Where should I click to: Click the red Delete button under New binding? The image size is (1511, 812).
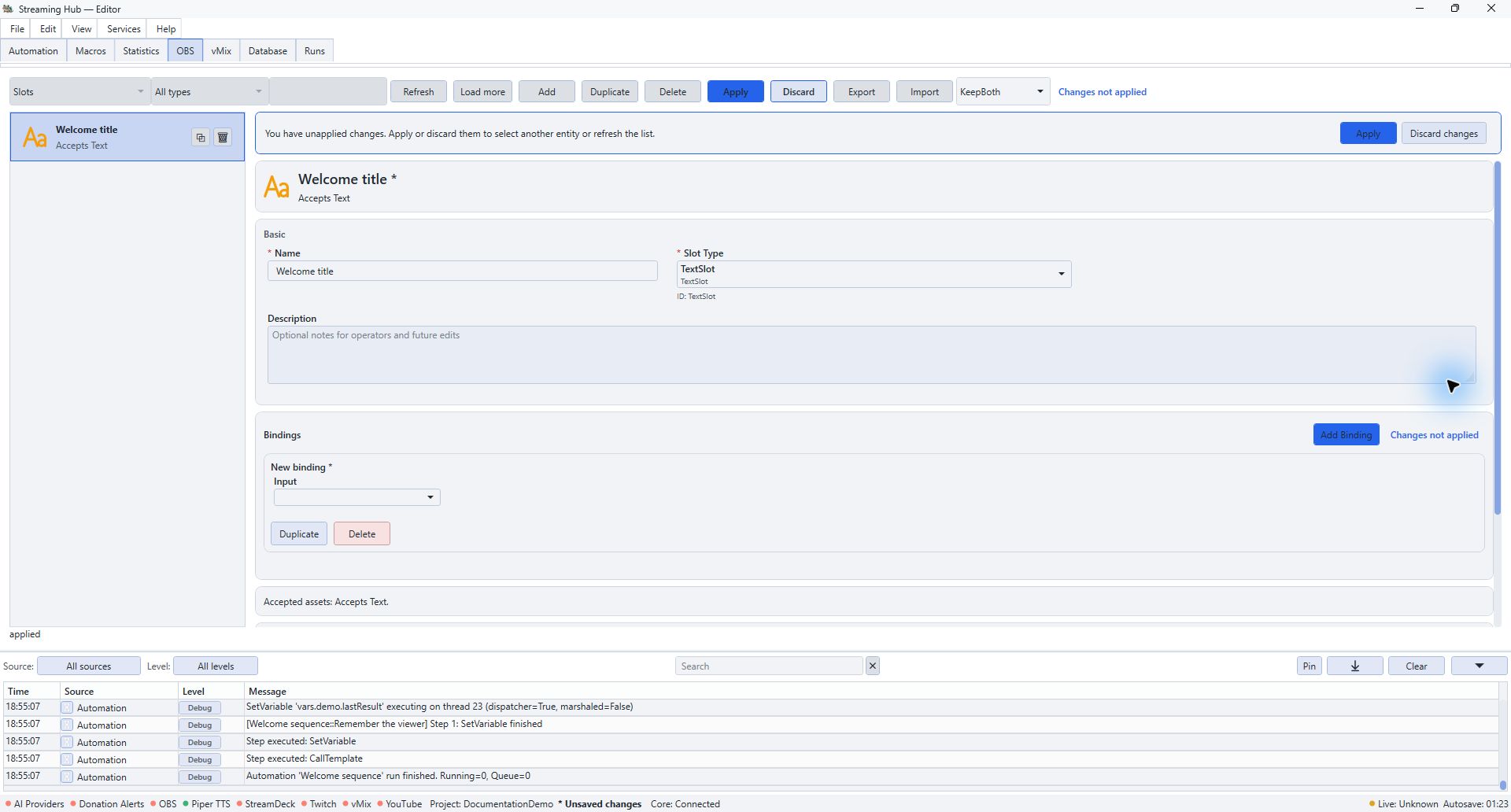362,534
